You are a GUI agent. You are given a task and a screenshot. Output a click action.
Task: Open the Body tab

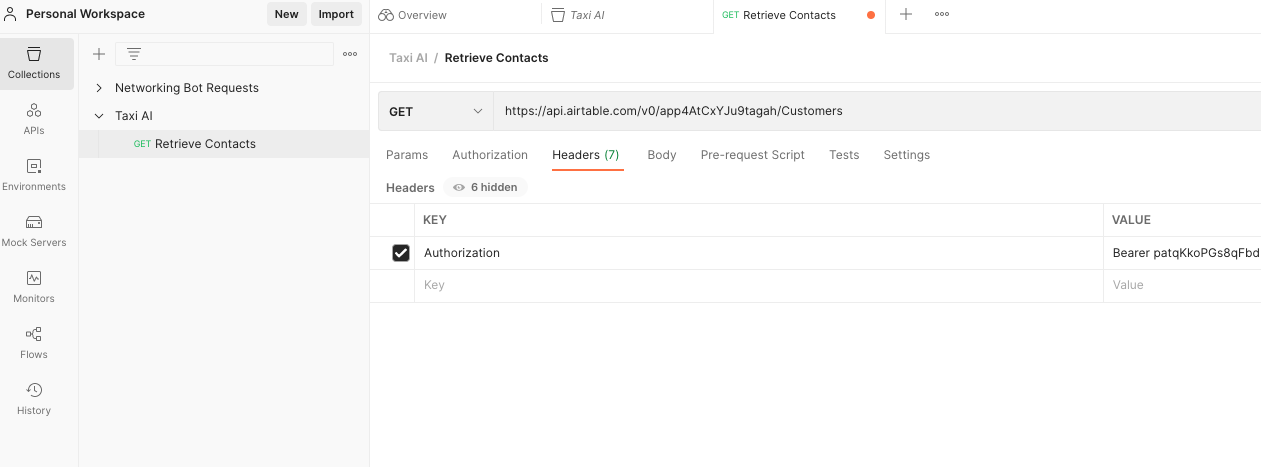[x=662, y=155]
